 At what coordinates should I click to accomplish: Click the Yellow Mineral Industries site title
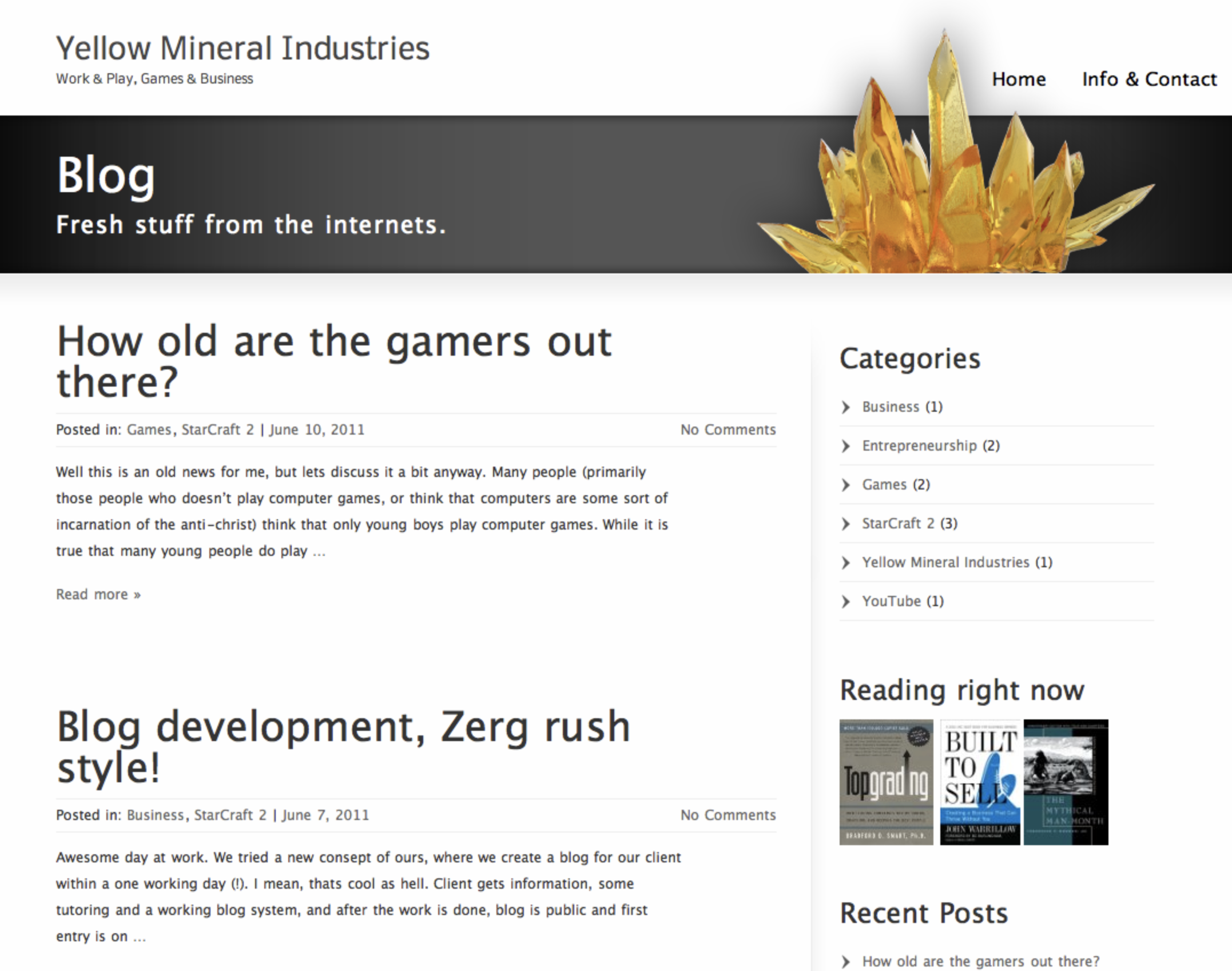(x=242, y=47)
